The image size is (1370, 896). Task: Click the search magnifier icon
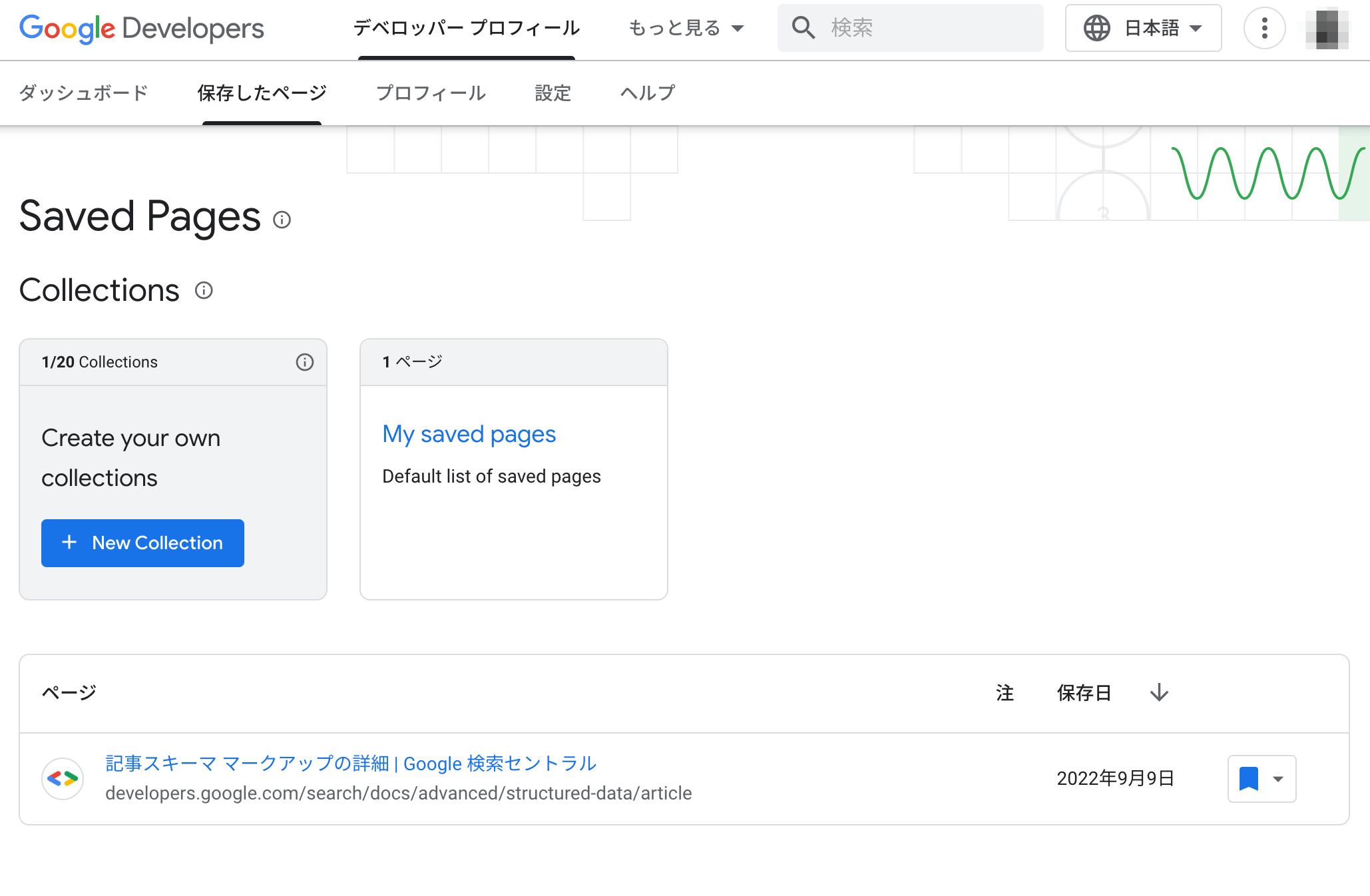pyautogui.click(x=803, y=28)
